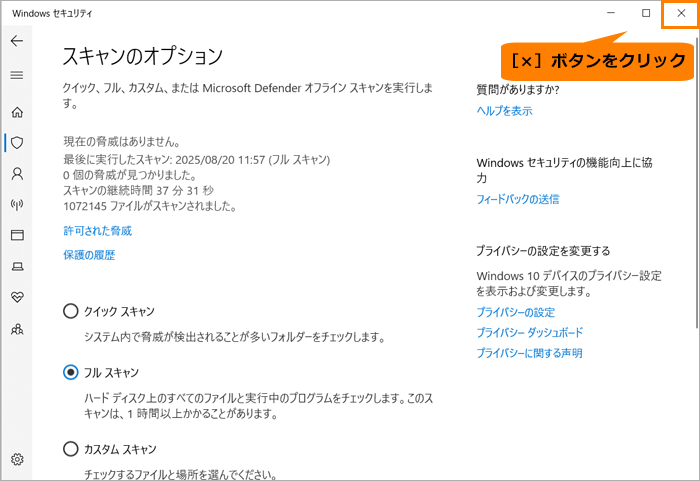This screenshot has height=481, width=700.
Task: Click the 質問がありますか? heading
Action: point(518,90)
